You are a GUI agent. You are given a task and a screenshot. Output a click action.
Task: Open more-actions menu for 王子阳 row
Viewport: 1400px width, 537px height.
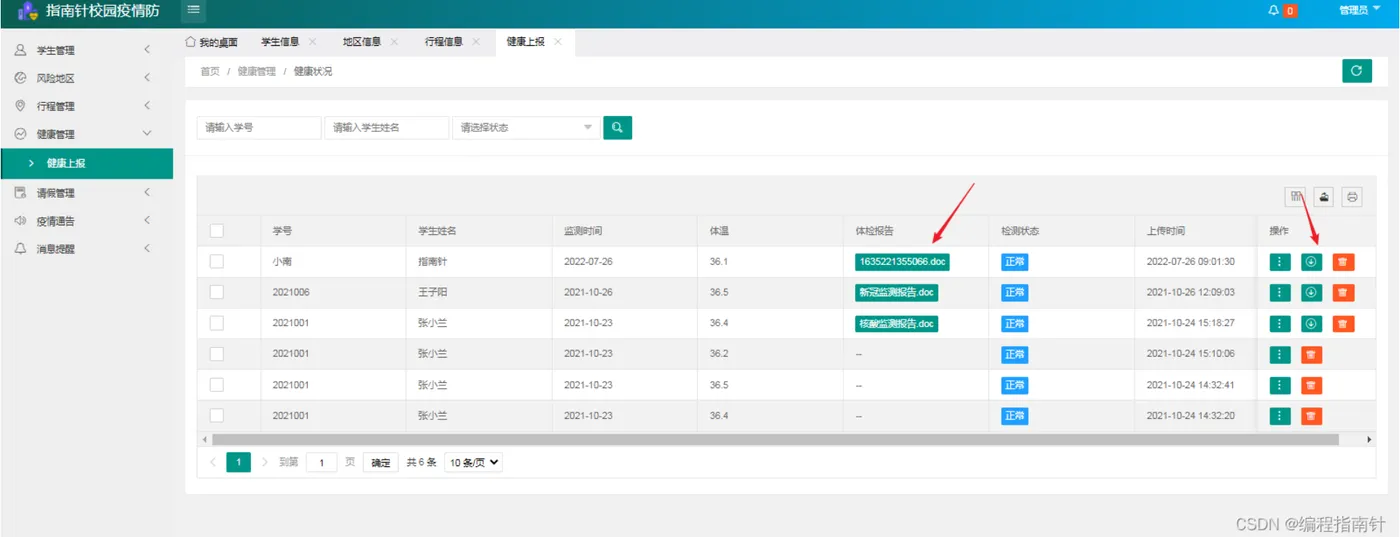point(1280,293)
